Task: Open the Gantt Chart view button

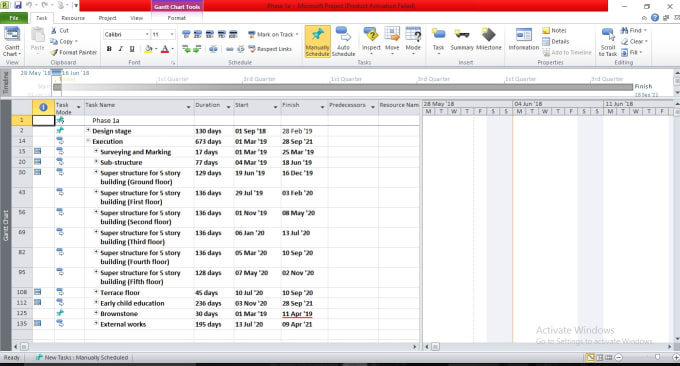Action: tap(12, 41)
